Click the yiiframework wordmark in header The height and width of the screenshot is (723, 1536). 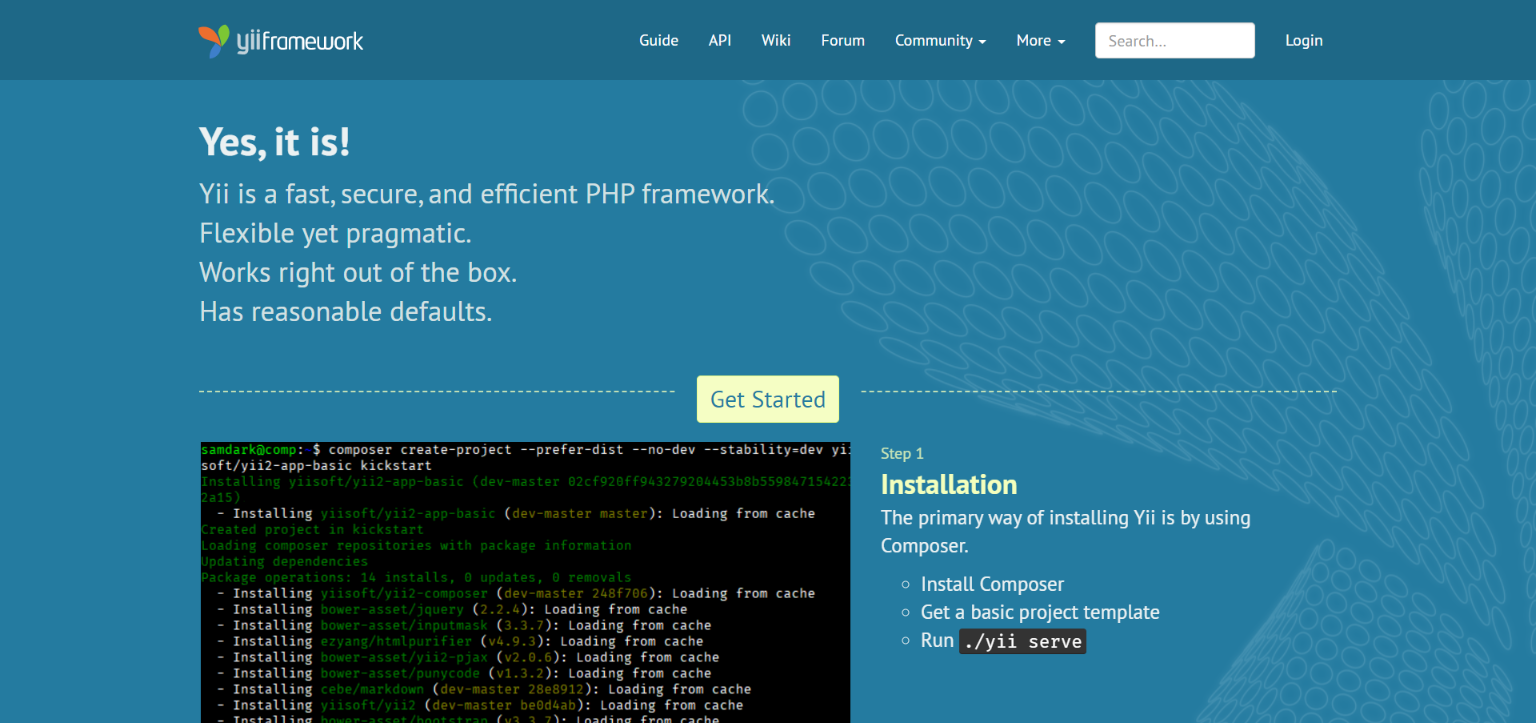tap(300, 41)
